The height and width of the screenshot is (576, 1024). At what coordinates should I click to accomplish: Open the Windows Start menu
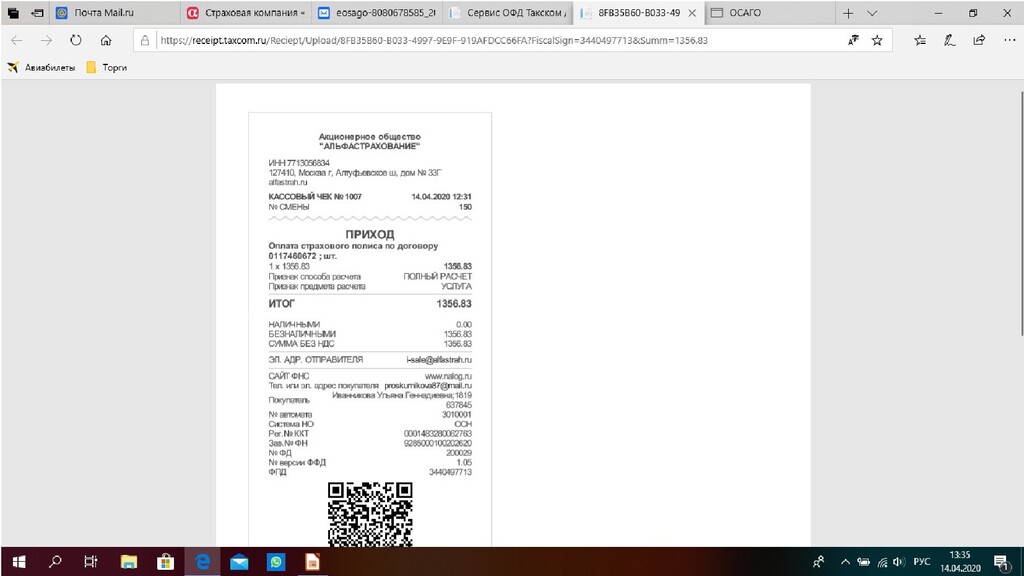pyautogui.click(x=19, y=562)
